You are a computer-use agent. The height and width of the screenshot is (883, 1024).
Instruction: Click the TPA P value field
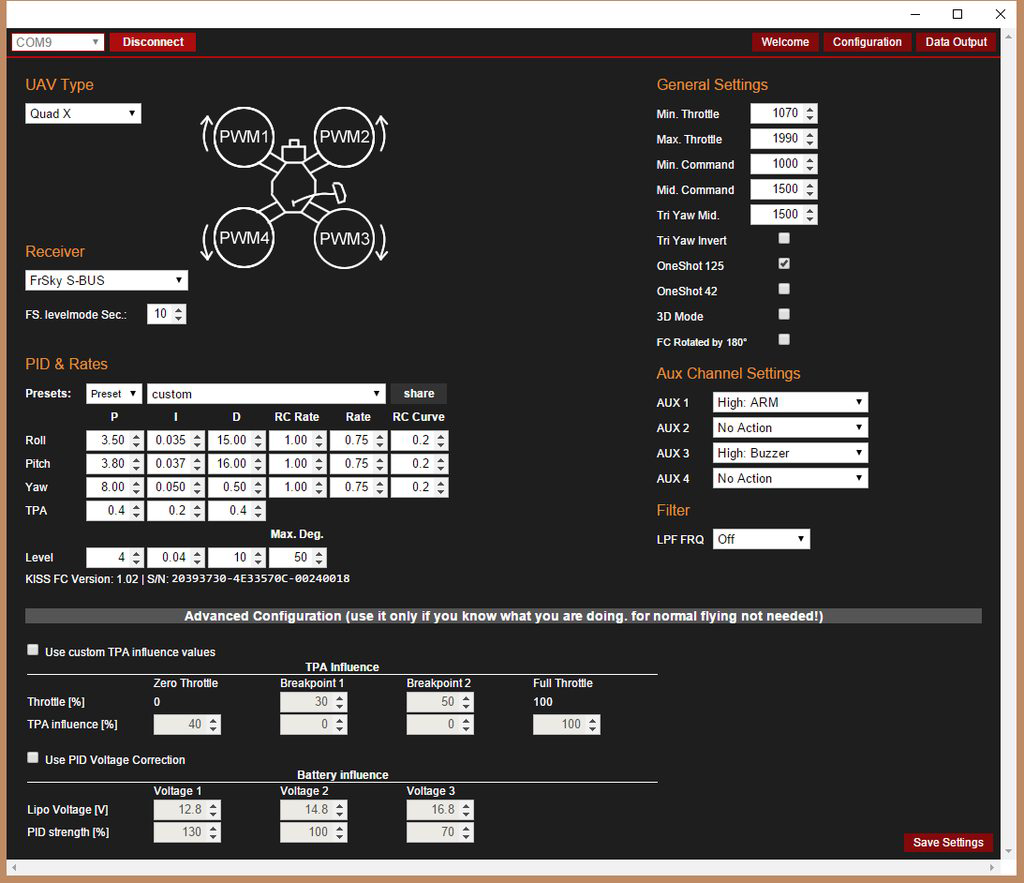pos(114,511)
